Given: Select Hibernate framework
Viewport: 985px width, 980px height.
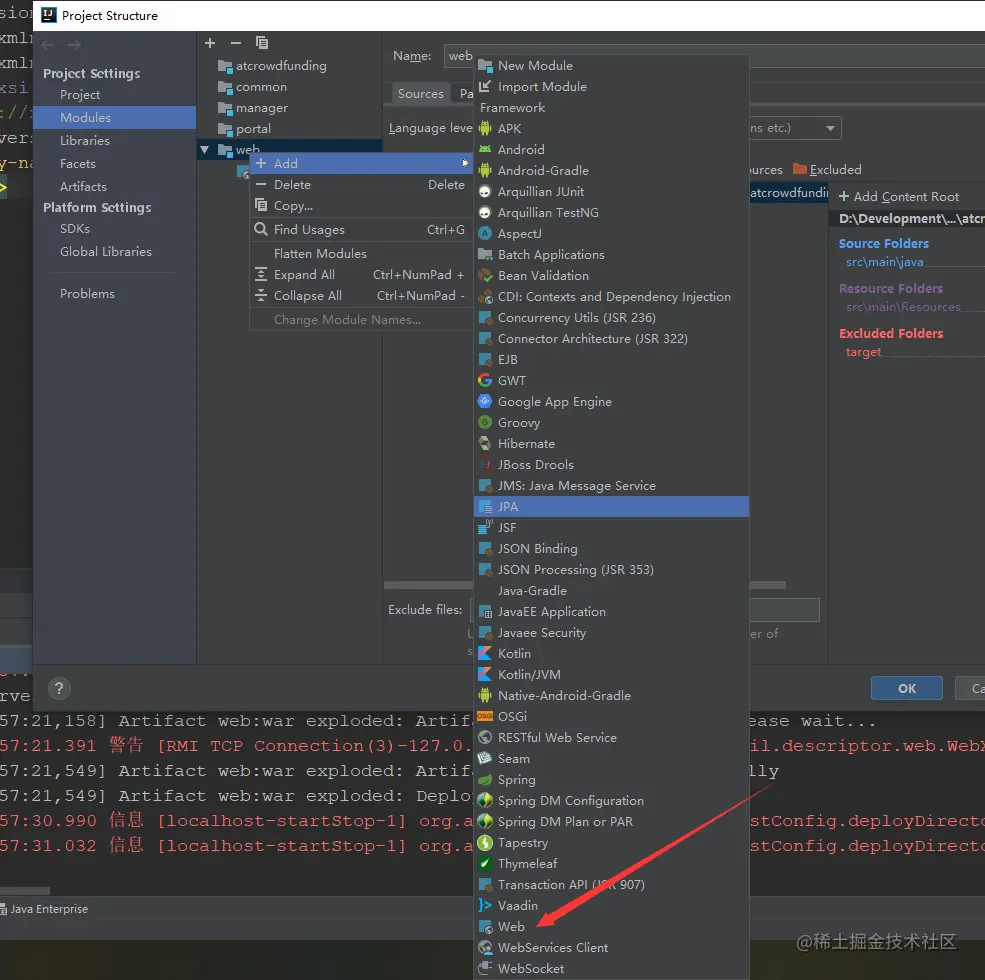Looking at the screenshot, I should 611,444.
